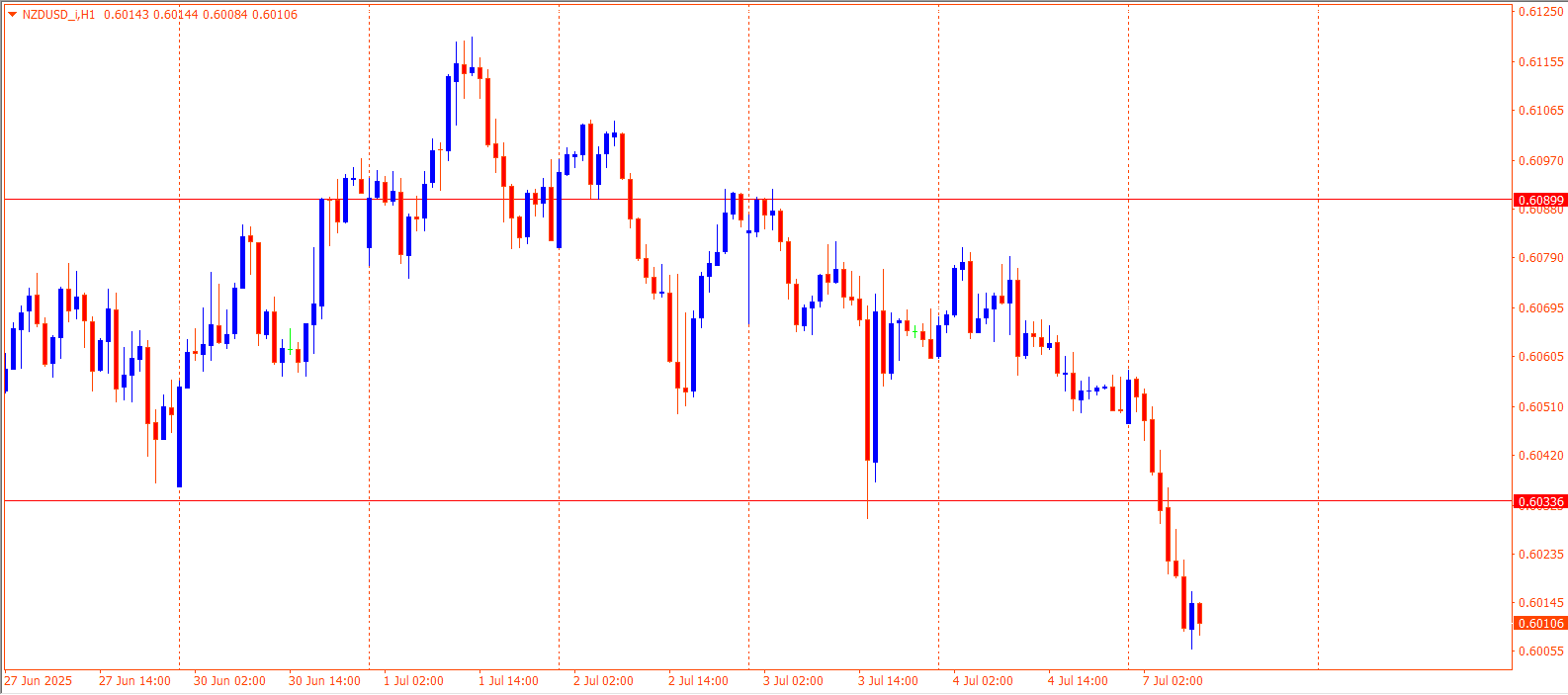The image size is (1568, 695).
Task: Click the 7 Jul 02:00 time label
Action: click(1173, 681)
